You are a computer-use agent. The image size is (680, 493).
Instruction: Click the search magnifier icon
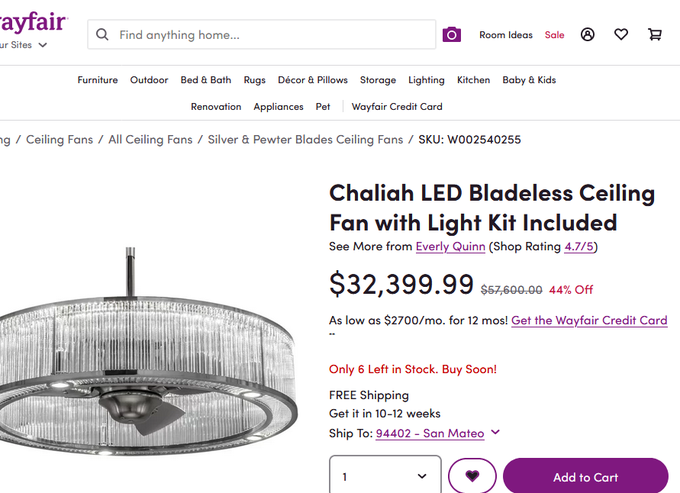[102, 35]
